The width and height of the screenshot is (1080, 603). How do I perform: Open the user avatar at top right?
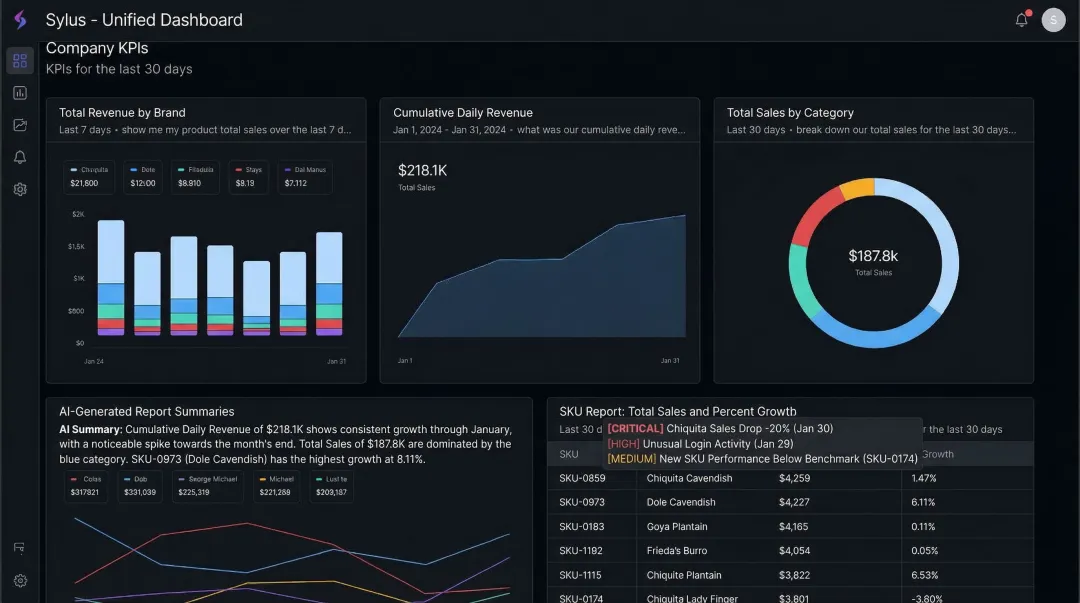1053,19
